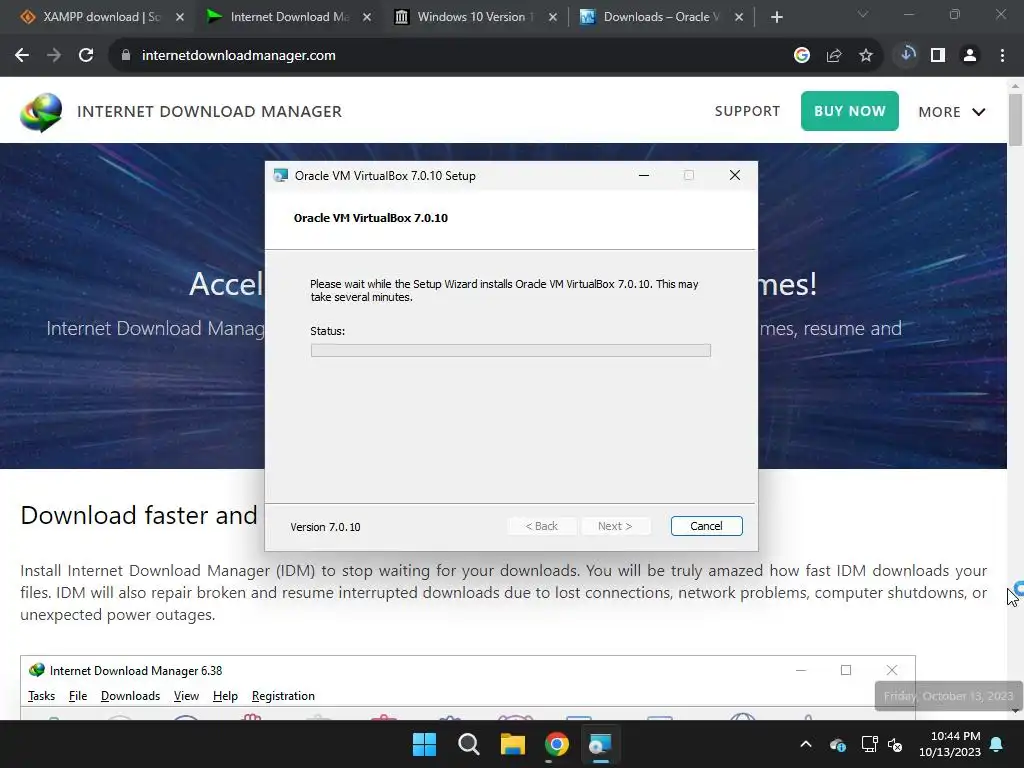Close the XAMPP download tab
This screenshot has height=768, width=1024.
coord(180,17)
